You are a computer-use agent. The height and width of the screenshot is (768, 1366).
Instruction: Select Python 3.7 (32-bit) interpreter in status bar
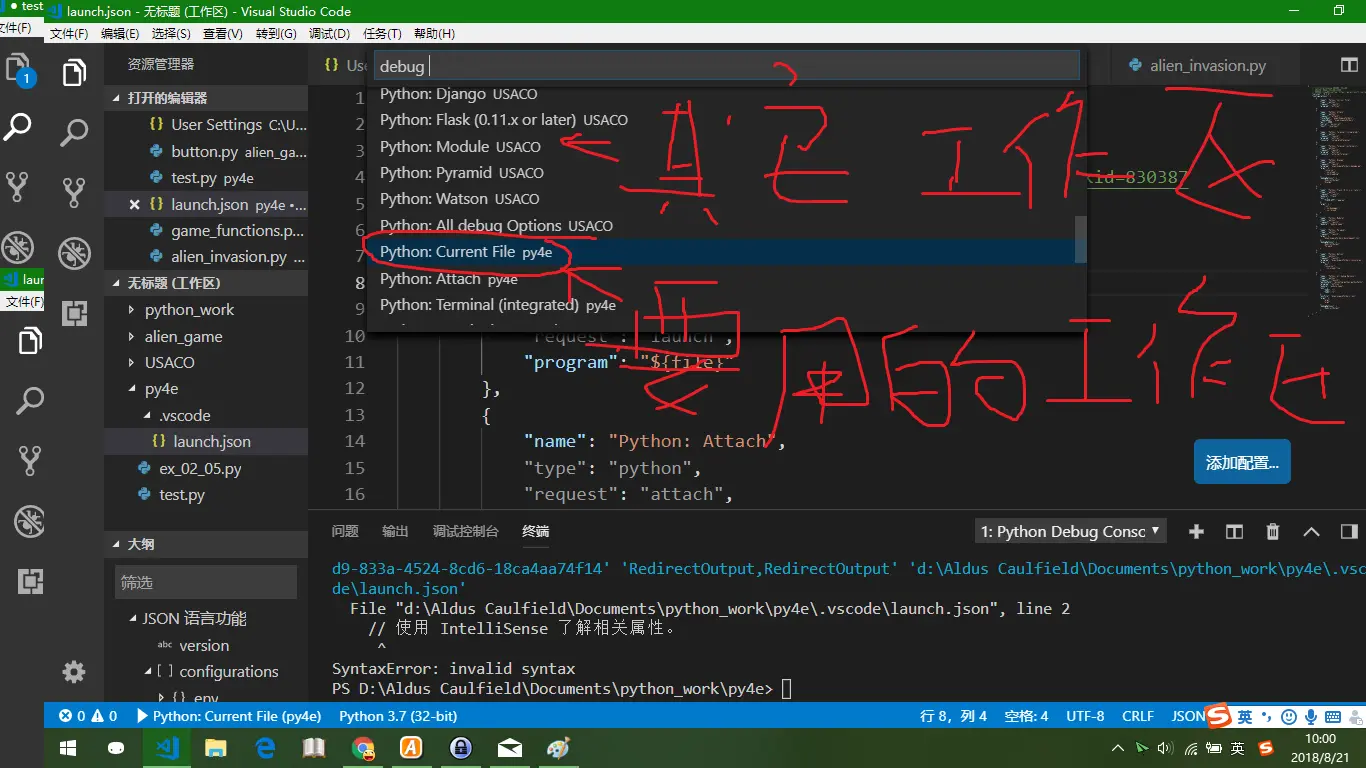tap(398, 716)
